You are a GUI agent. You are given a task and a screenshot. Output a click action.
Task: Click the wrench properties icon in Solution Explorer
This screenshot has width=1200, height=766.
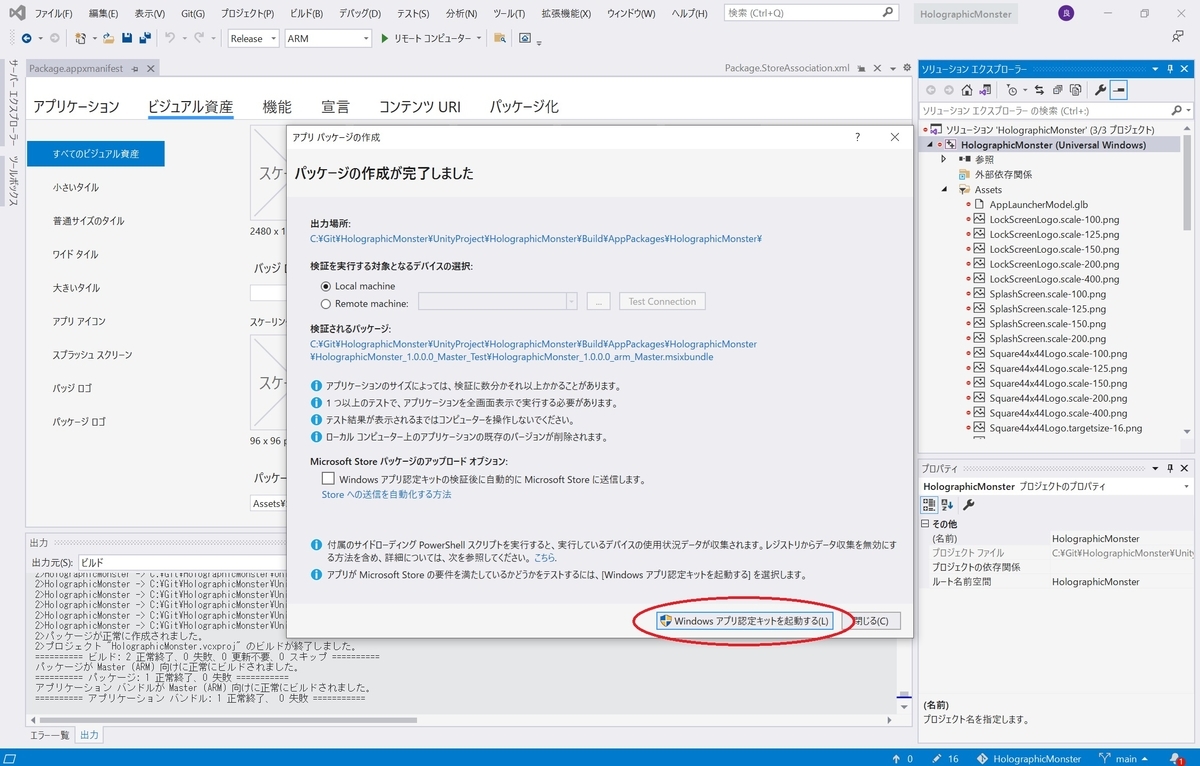pyautogui.click(x=1100, y=90)
